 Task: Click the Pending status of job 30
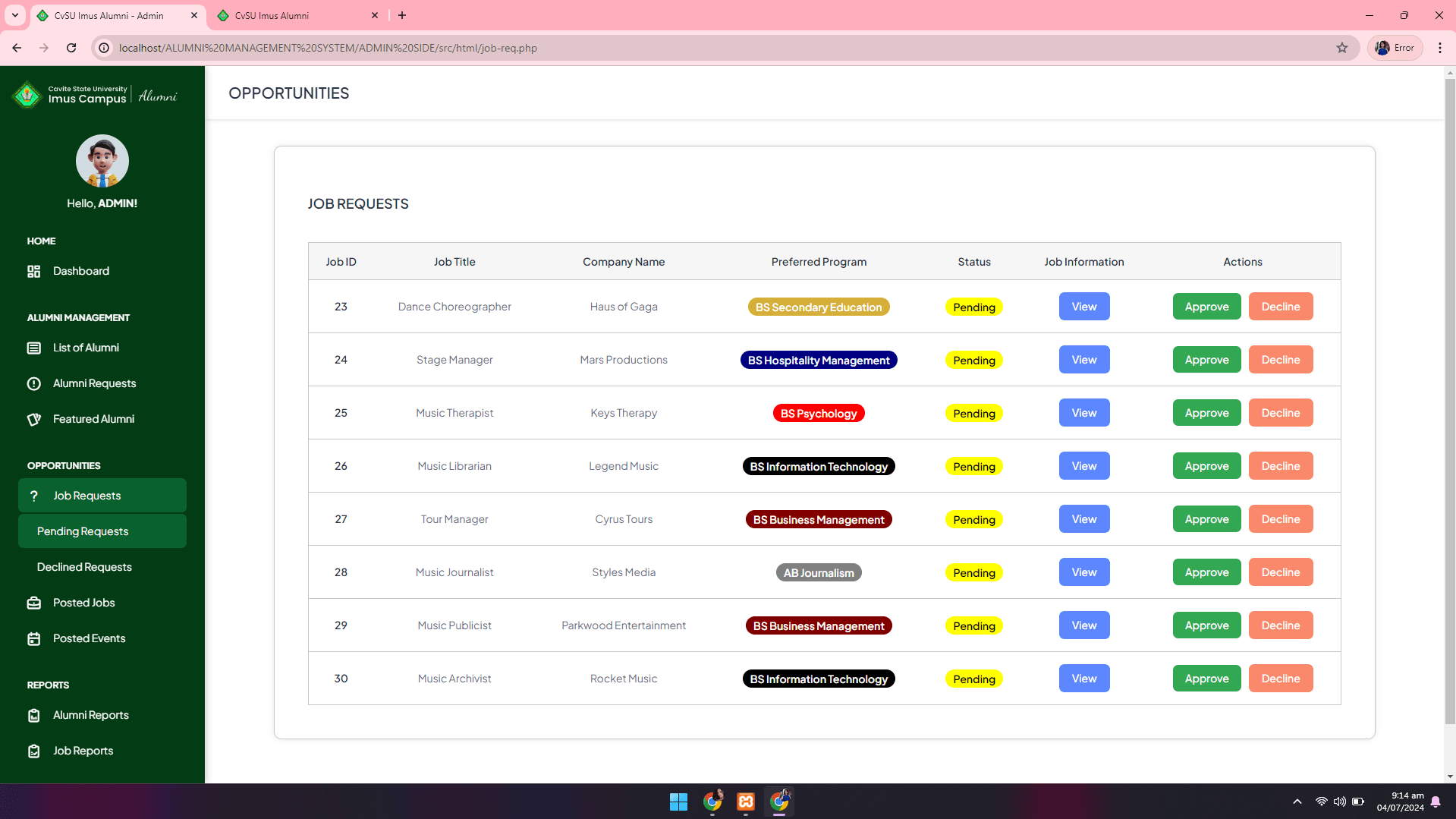[974, 679]
